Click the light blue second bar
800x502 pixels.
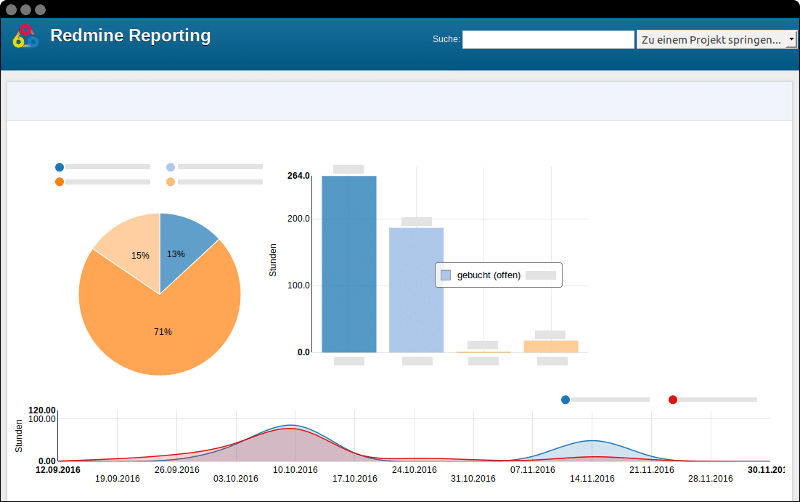[416, 290]
